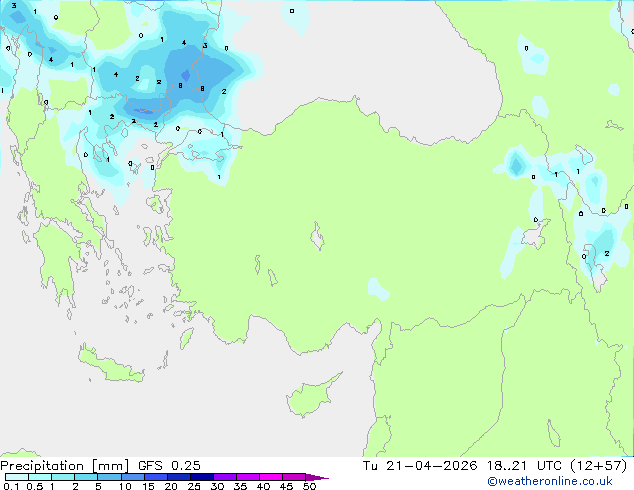Viewport: 634px width, 490px height.
Task: Click the '18..21' time range text
Action: click(507, 466)
